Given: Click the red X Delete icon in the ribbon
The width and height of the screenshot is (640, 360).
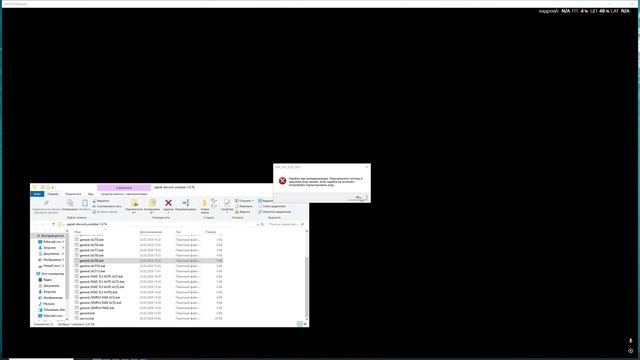Looking at the screenshot, I should [168, 203].
